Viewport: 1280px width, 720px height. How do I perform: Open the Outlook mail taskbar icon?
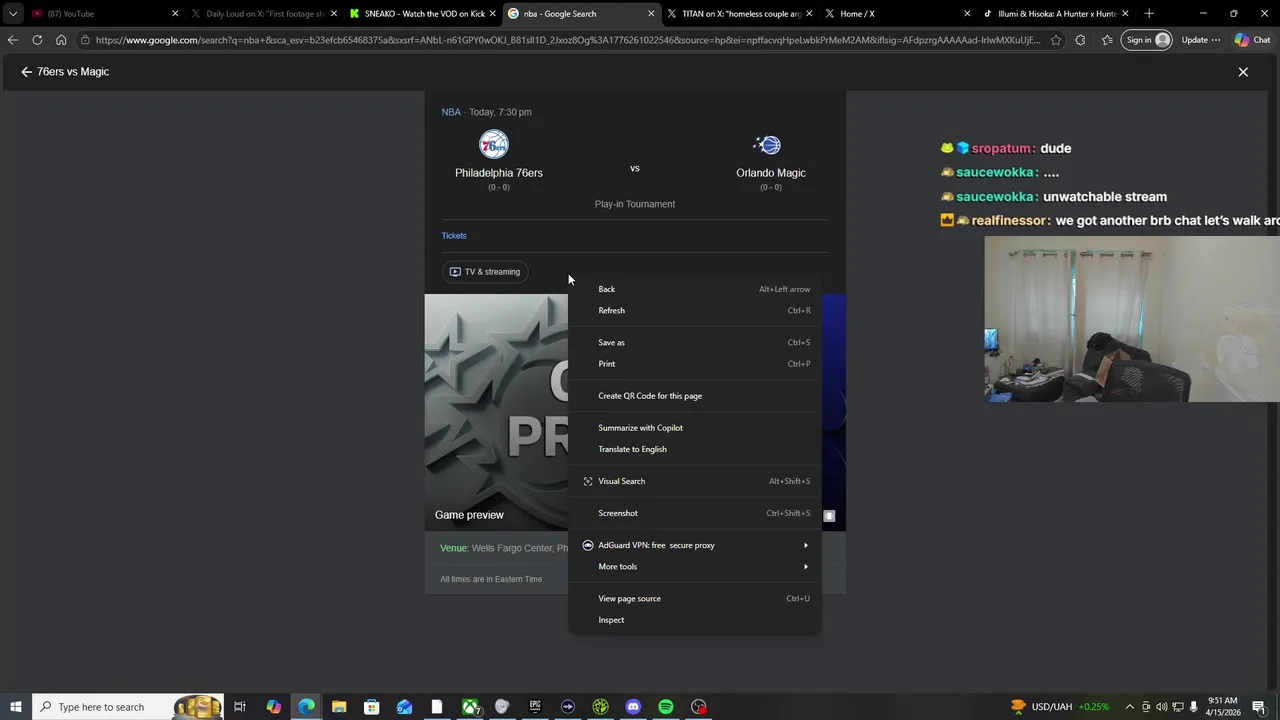(x=404, y=707)
